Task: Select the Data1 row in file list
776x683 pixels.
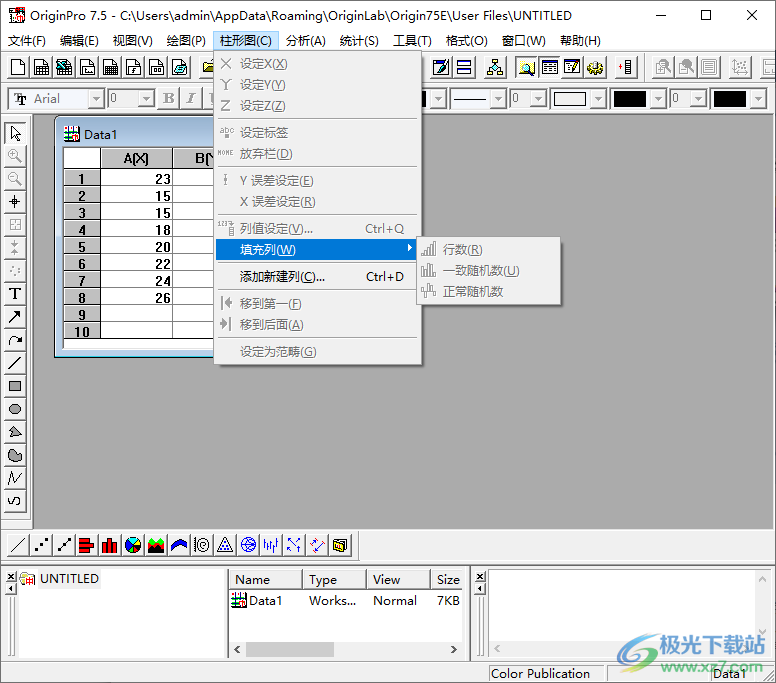Action: click(345, 600)
